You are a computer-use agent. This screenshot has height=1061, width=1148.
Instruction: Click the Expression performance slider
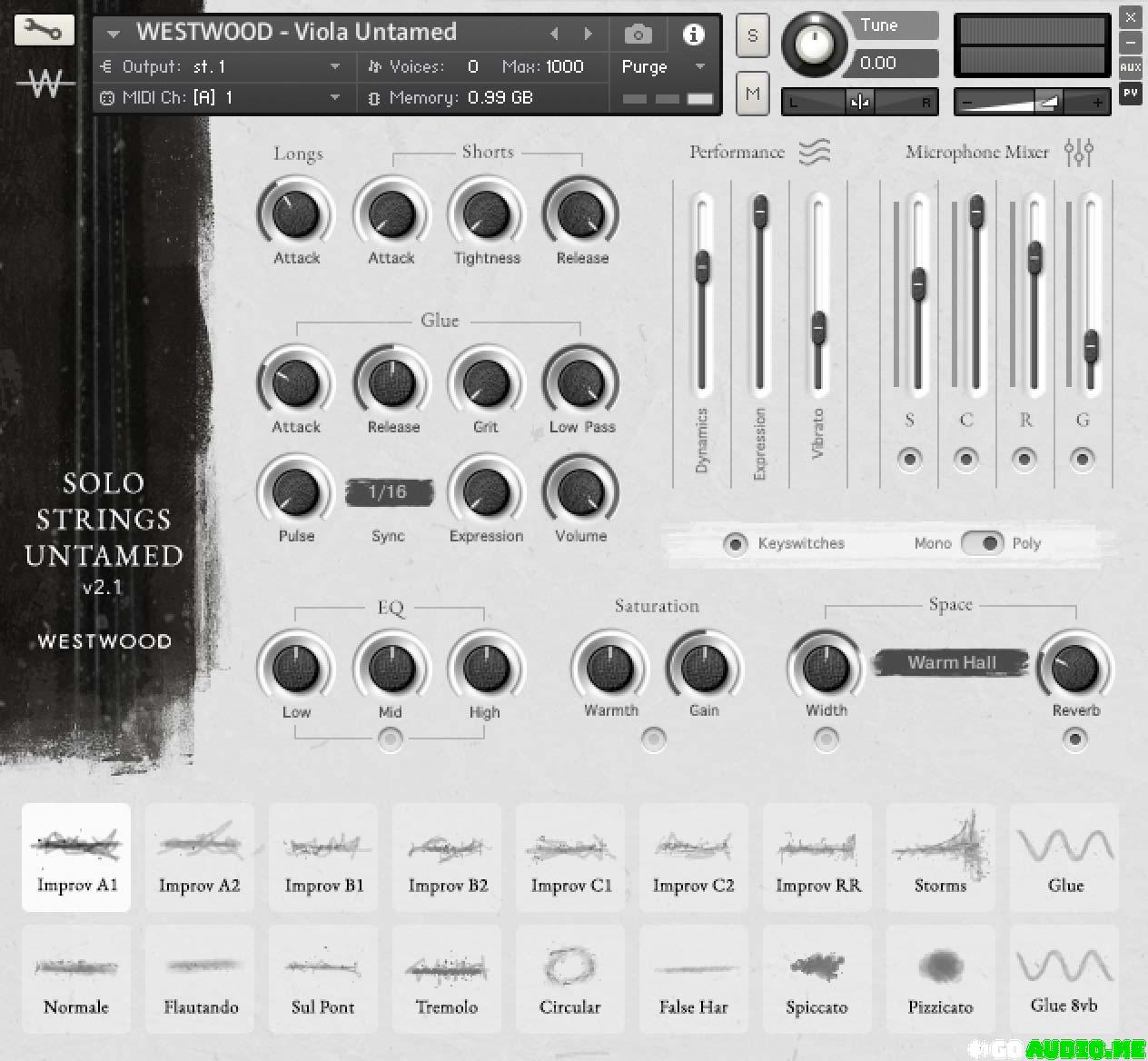click(760, 293)
